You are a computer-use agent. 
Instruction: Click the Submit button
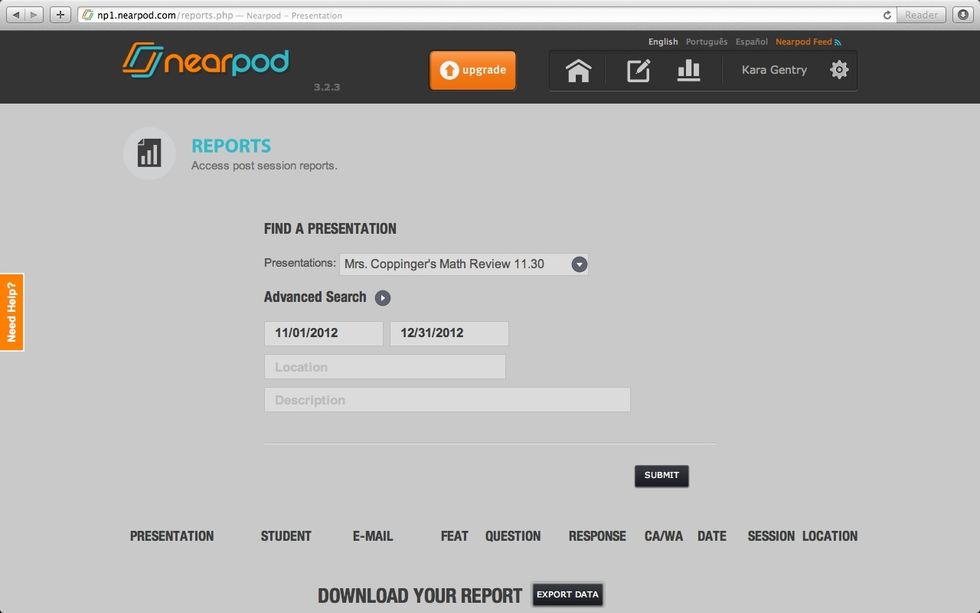(x=661, y=476)
